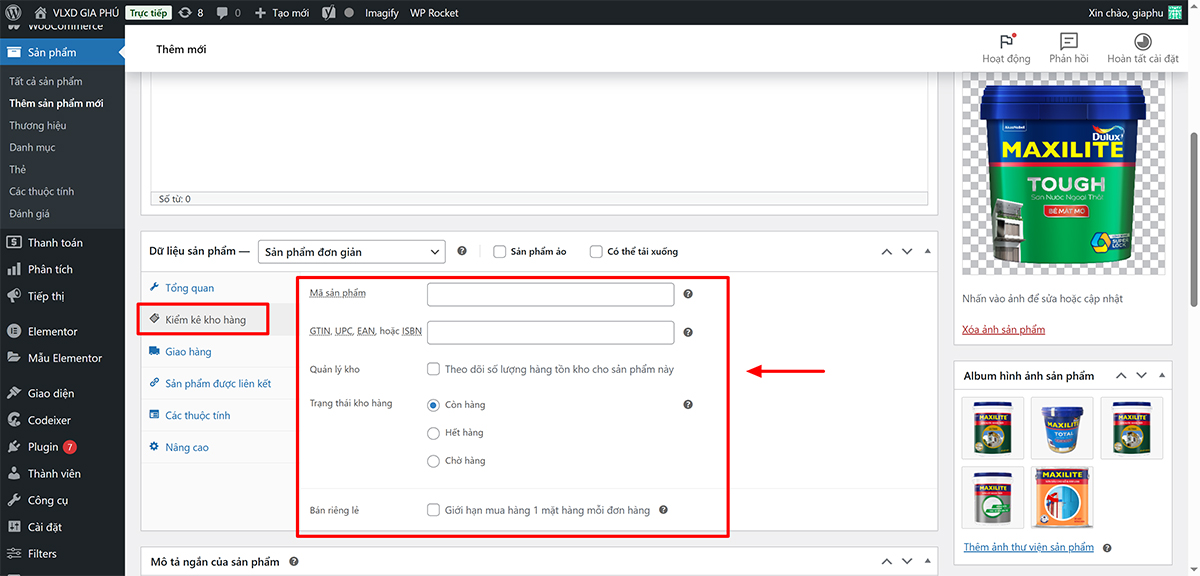
Task: Open the Sản phẩm đơn giản dropdown
Action: pyautogui.click(x=351, y=251)
